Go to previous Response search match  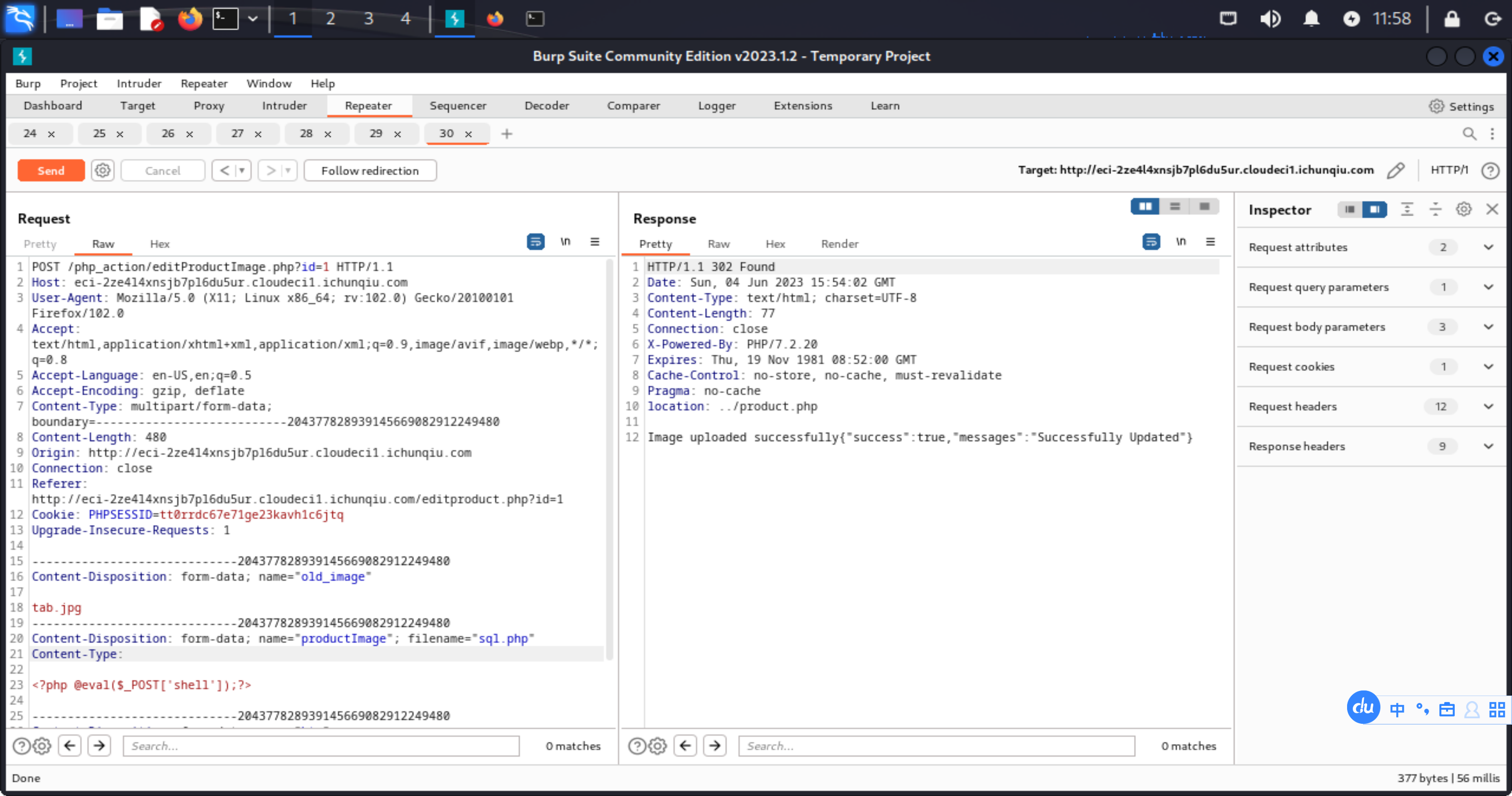[x=685, y=746]
